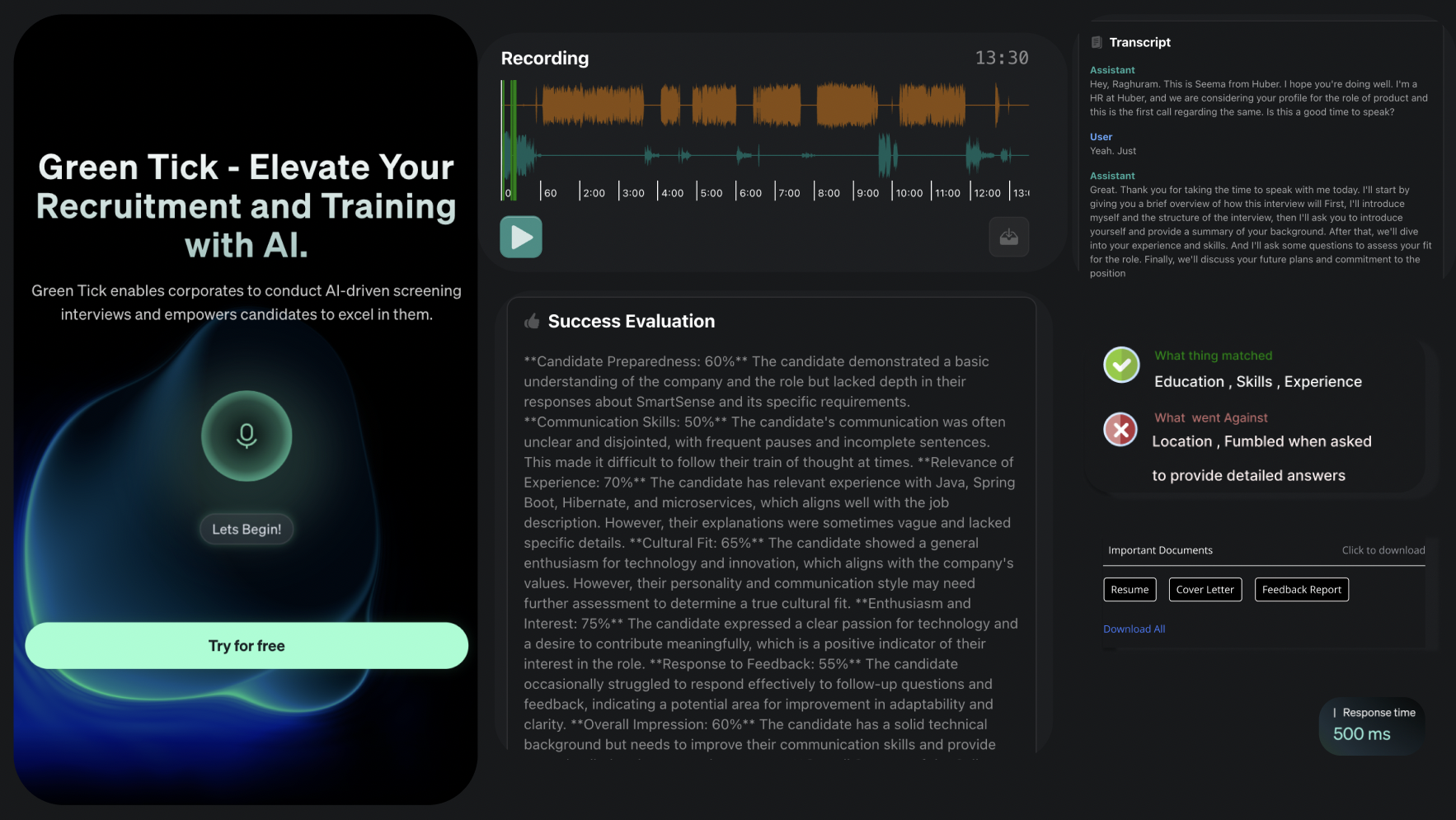The width and height of the screenshot is (1456, 820).
Task: Click the red cross went-against icon
Action: click(x=1120, y=429)
